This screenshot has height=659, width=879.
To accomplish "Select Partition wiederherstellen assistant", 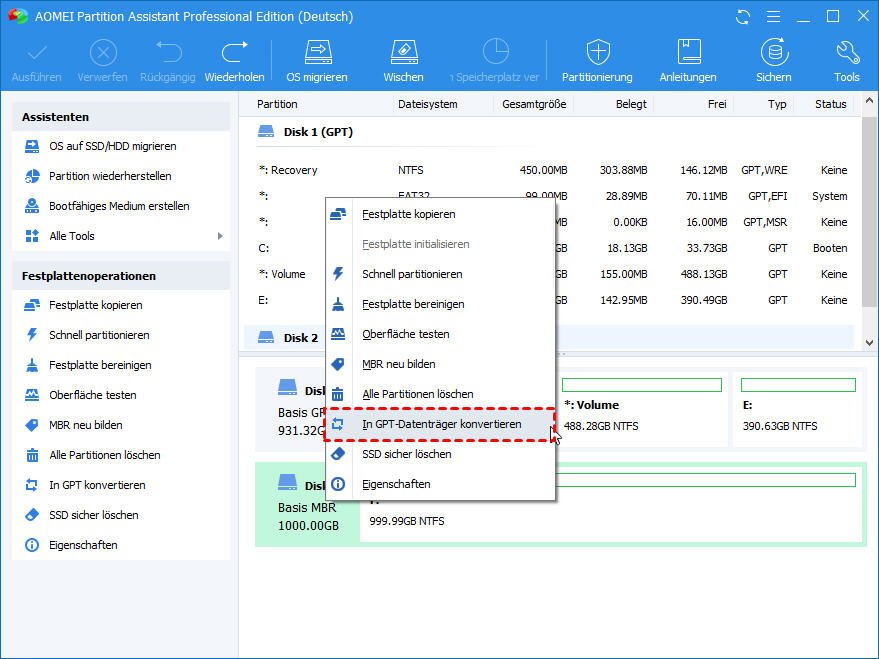I will 121,176.
